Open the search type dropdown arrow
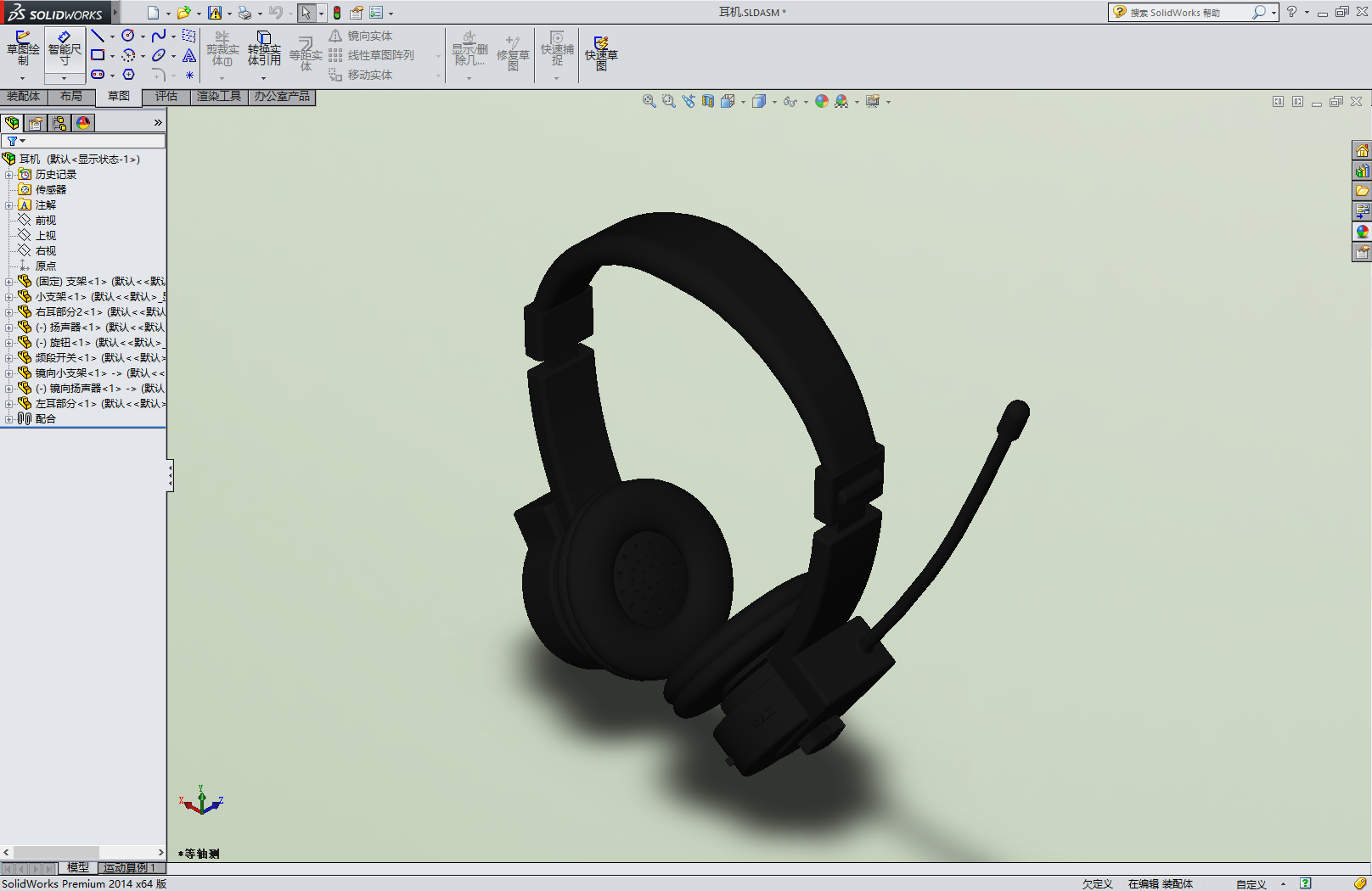 tap(1274, 13)
